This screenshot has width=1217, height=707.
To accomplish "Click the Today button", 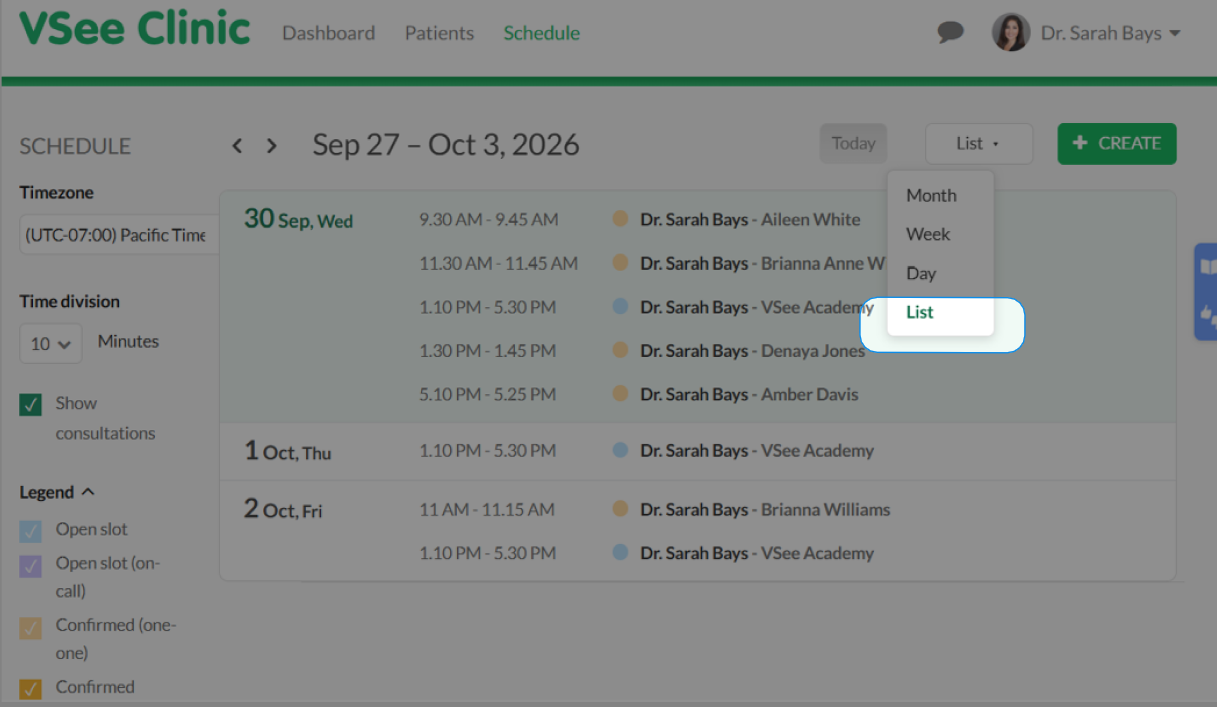I will point(853,144).
